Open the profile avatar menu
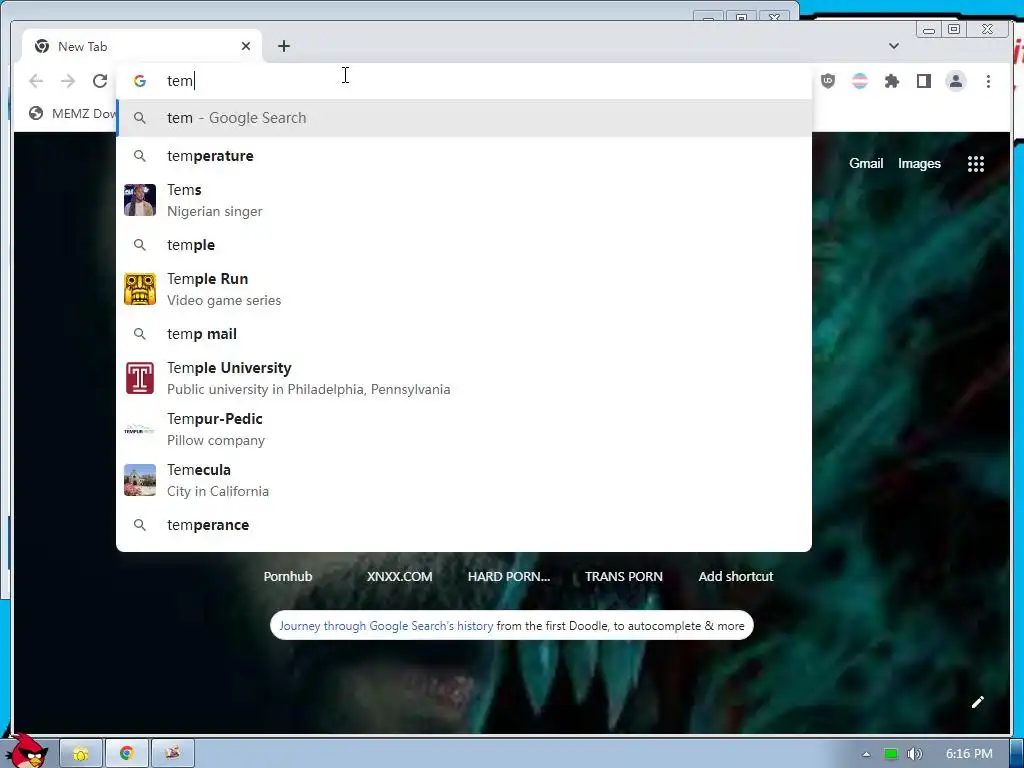 (955, 81)
